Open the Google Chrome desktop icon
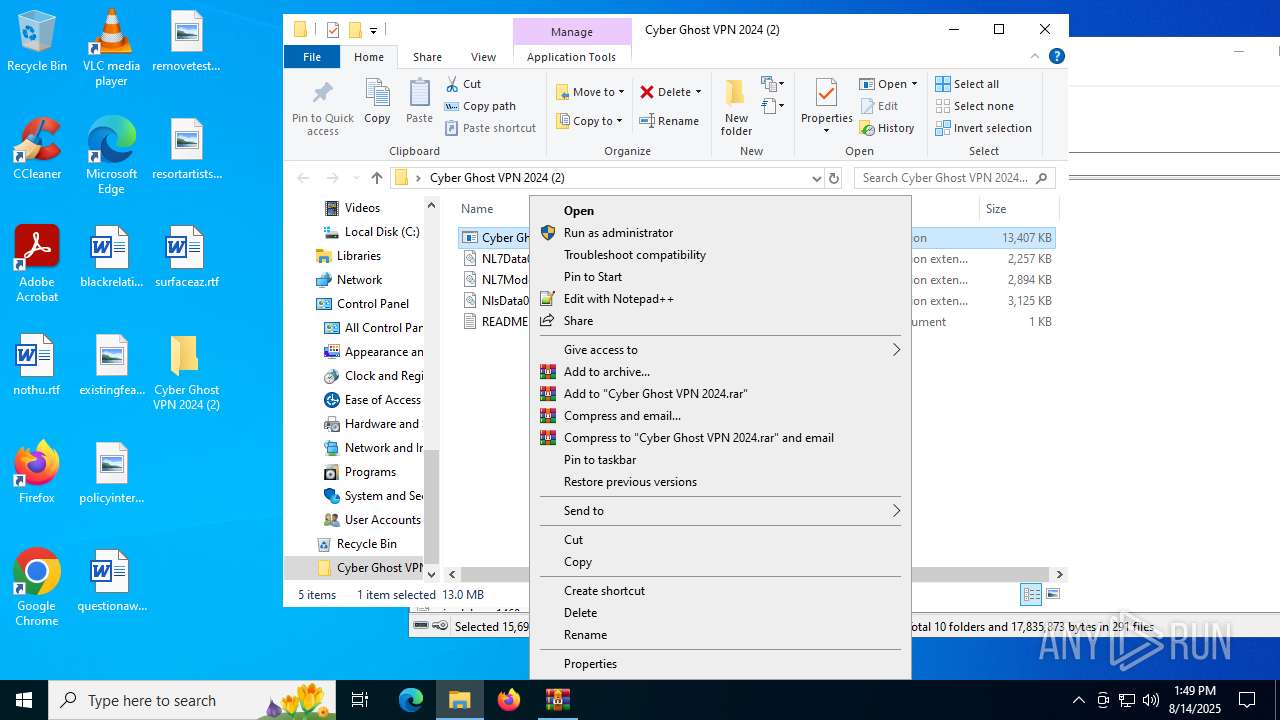Image resolution: width=1280 pixels, height=720 pixels. 37,588
